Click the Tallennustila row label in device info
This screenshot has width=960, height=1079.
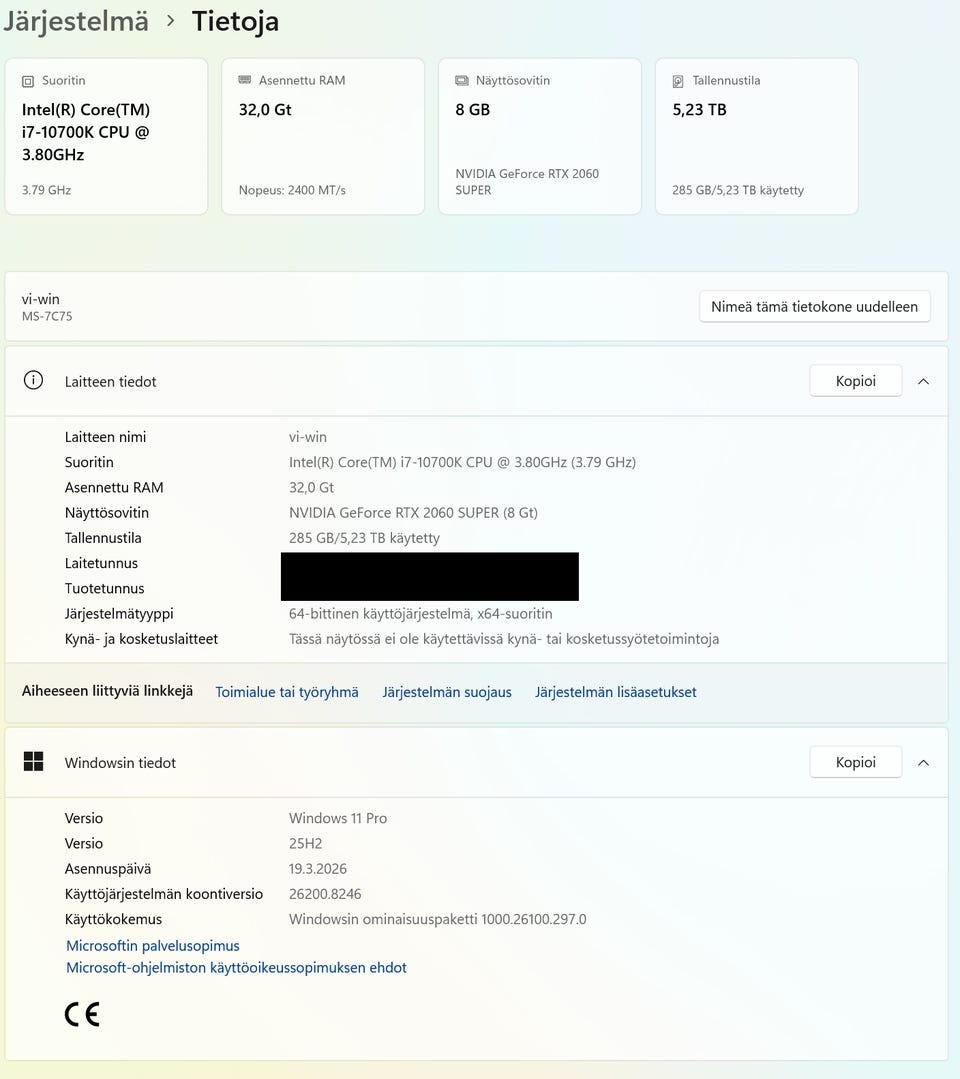(x=103, y=538)
